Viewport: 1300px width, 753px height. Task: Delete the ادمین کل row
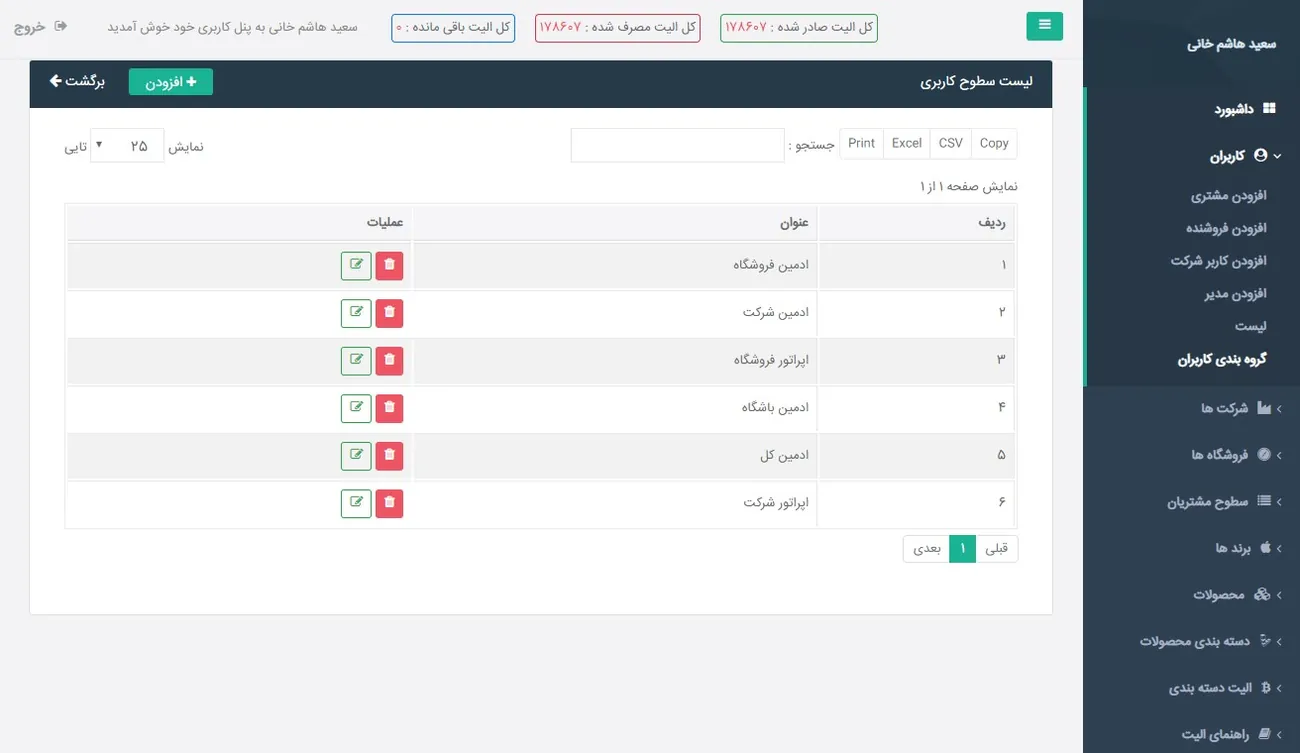(389, 456)
